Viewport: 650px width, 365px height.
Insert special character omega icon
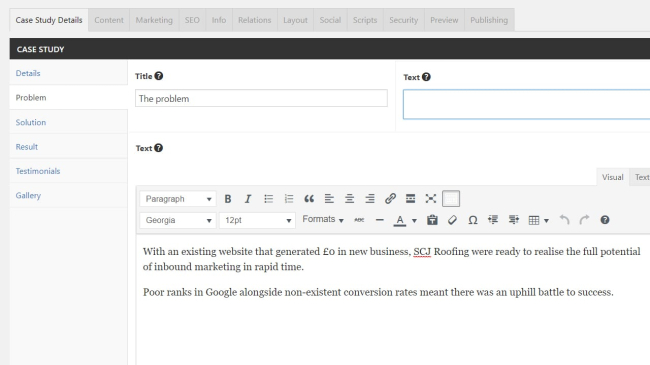pyautogui.click(x=473, y=220)
